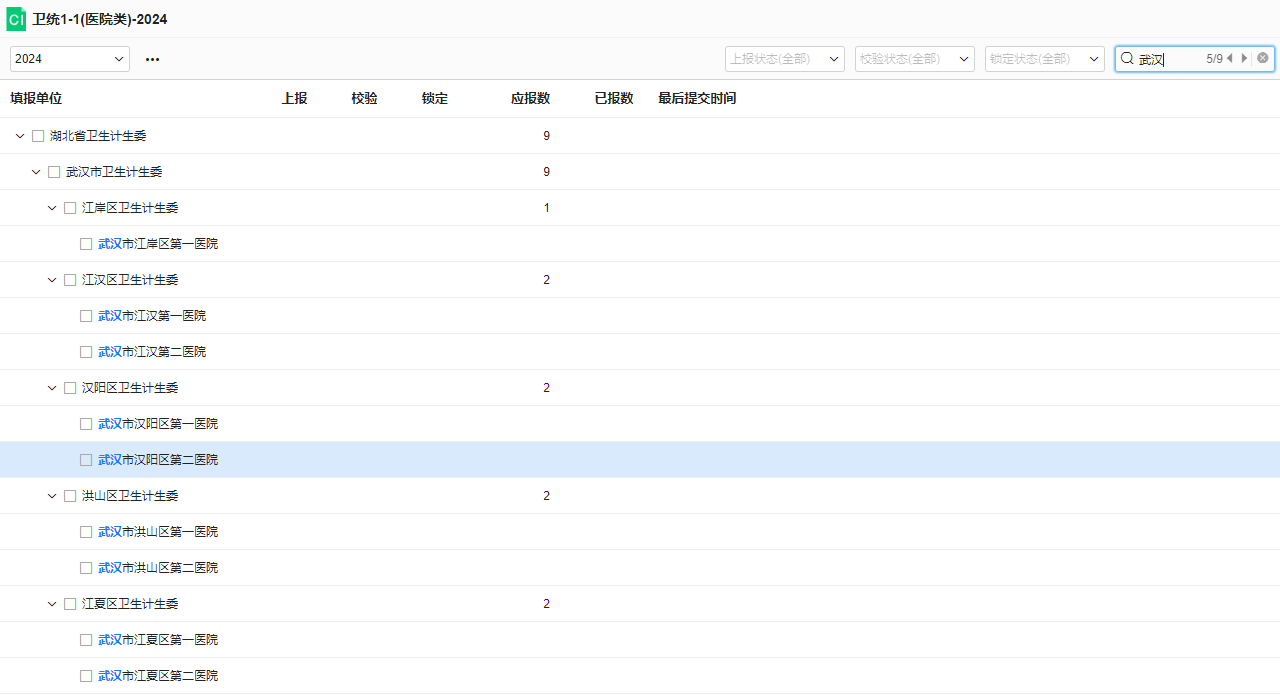Click the green CI app logo

tap(16, 20)
